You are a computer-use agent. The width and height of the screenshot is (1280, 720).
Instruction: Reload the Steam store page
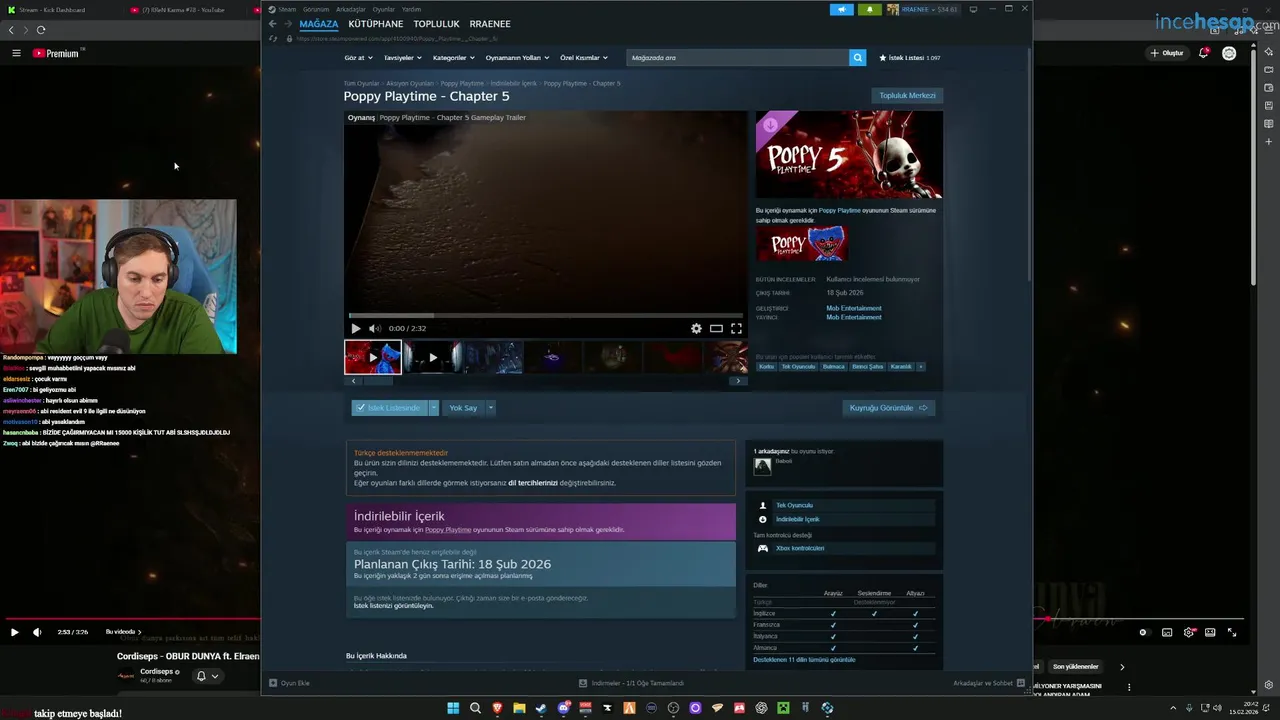tap(274, 39)
